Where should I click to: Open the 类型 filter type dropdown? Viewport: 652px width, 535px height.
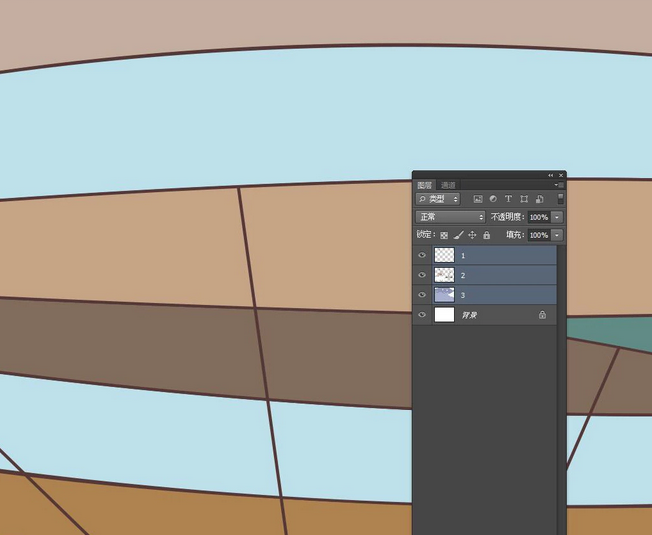coord(438,199)
